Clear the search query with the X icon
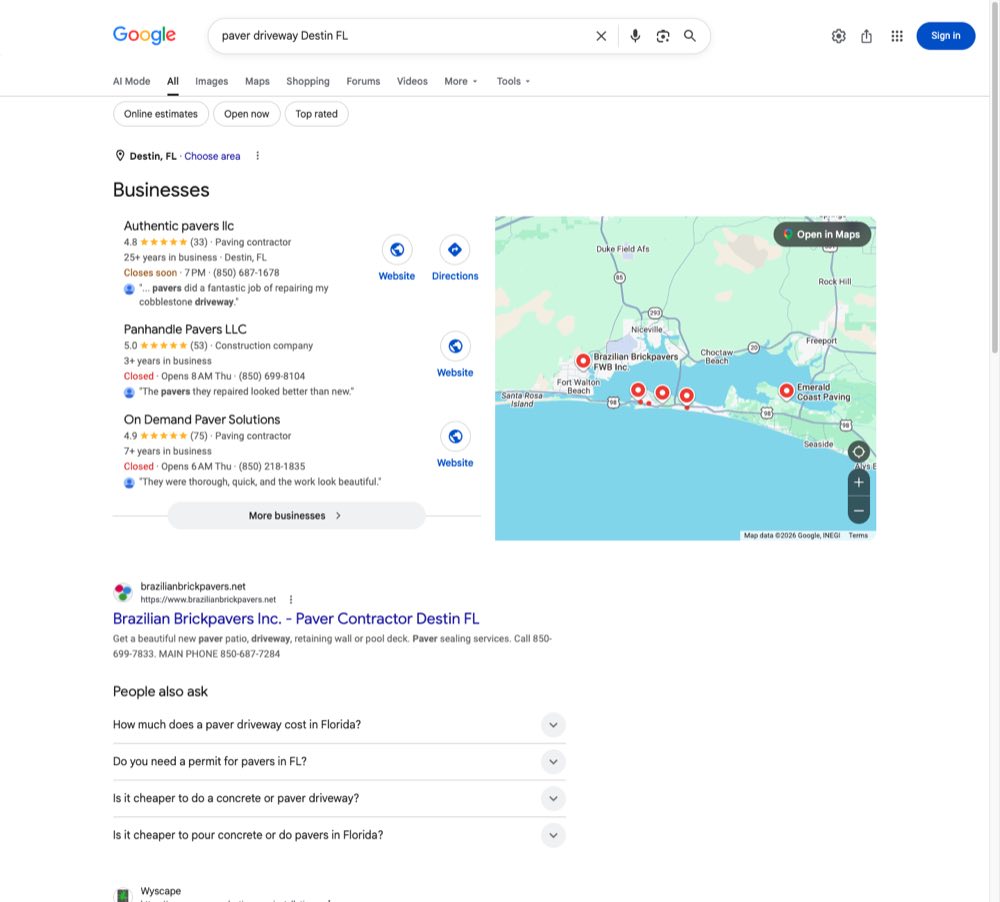1000x902 pixels. point(601,36)
